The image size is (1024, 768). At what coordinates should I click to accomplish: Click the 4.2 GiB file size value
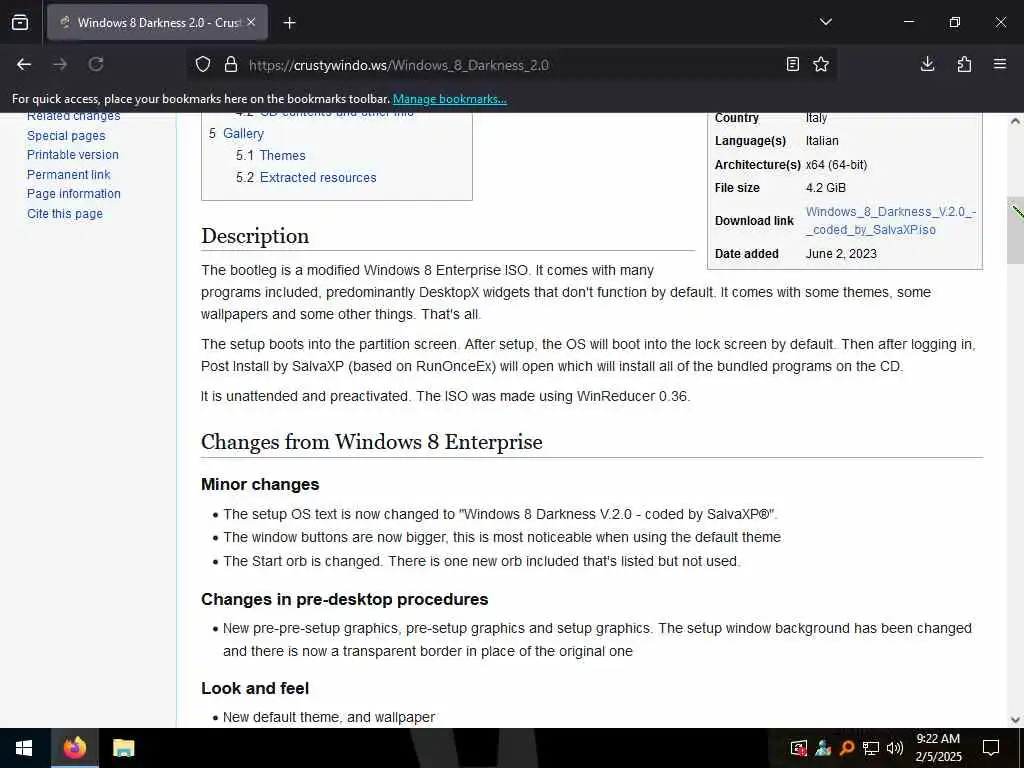point(825,188)
